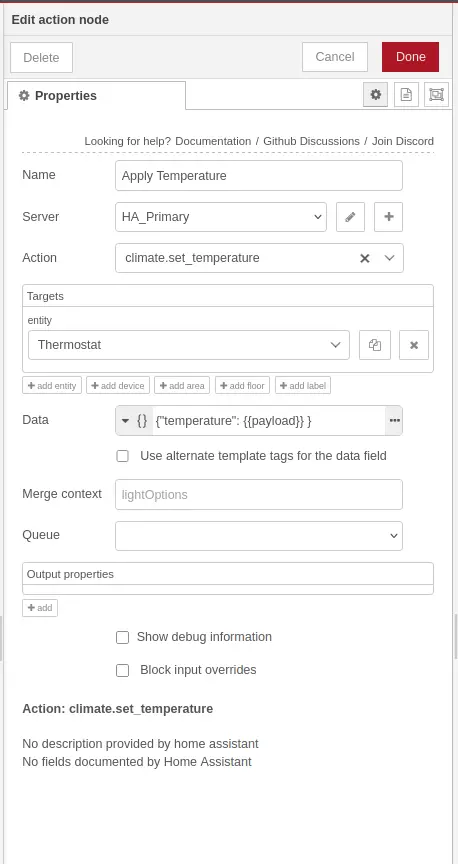Click No description provided by home assistant text
Viewport: 458px width, 864px height.
coord(140,744)
